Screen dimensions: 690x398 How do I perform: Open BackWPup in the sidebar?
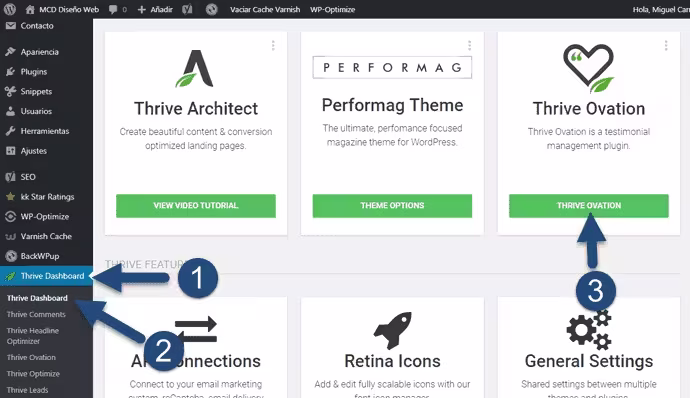[x=40, y=256]
